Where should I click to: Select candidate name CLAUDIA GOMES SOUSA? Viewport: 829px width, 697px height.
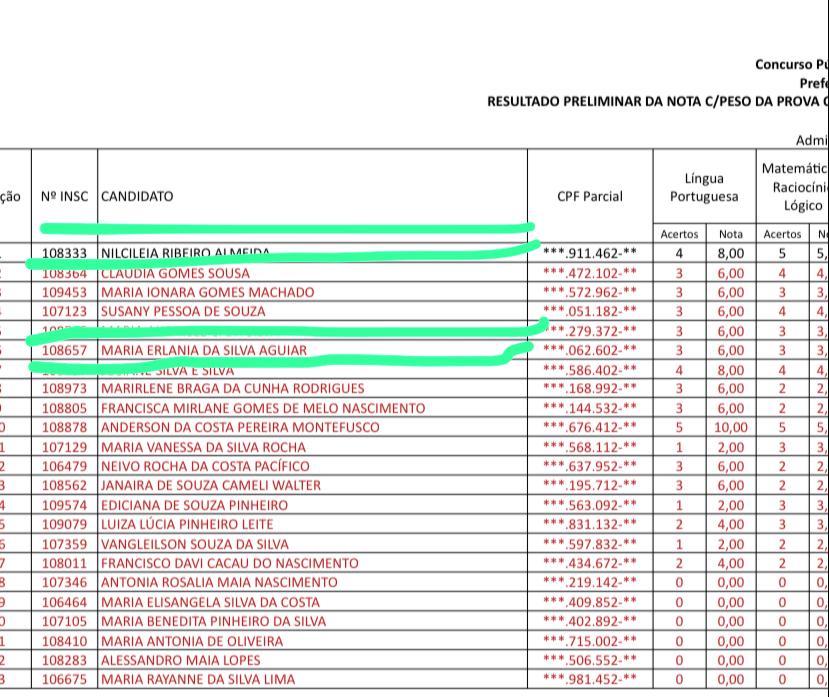tap(176, 273)
